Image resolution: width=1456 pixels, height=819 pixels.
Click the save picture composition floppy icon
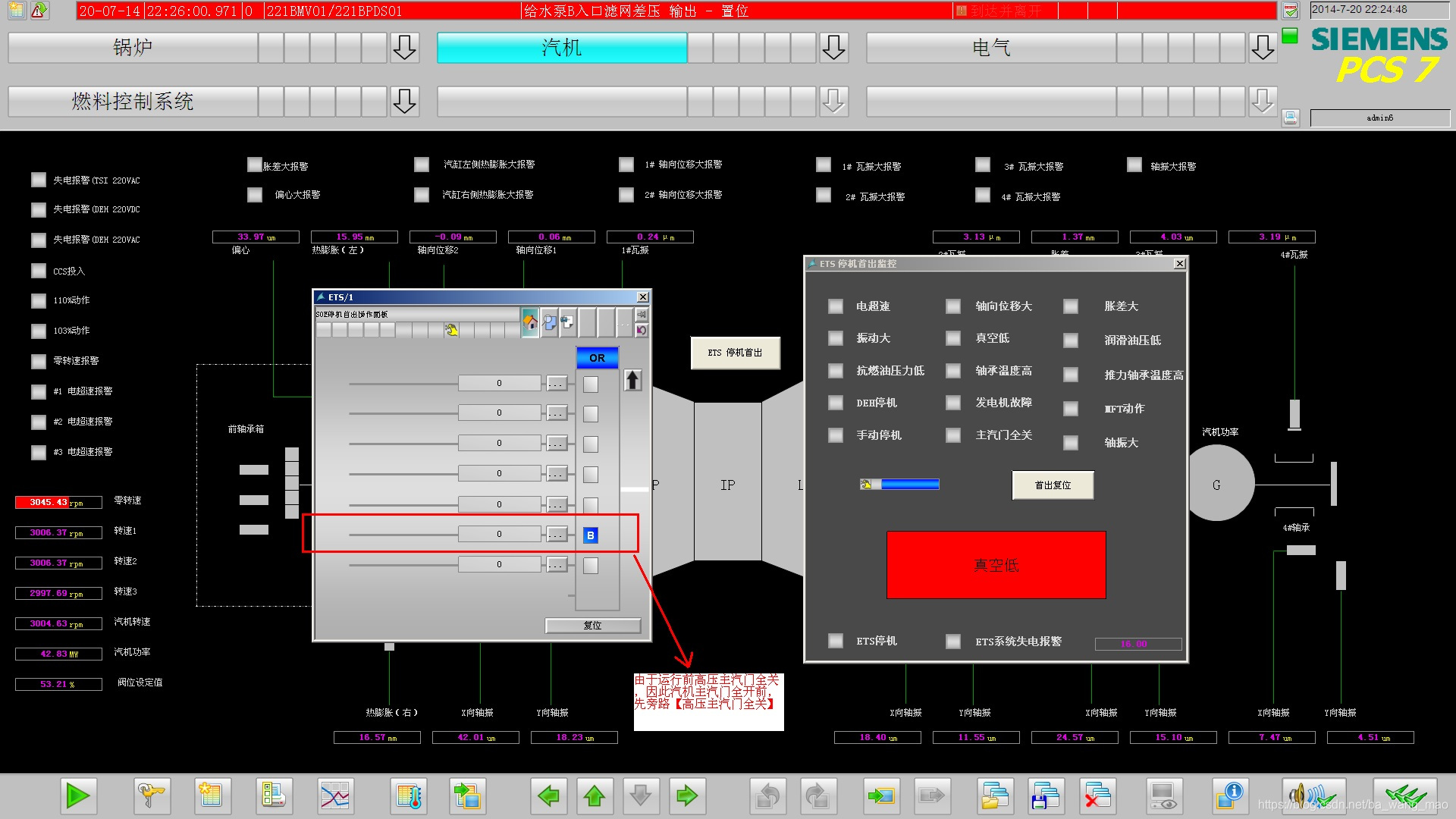1046,795
